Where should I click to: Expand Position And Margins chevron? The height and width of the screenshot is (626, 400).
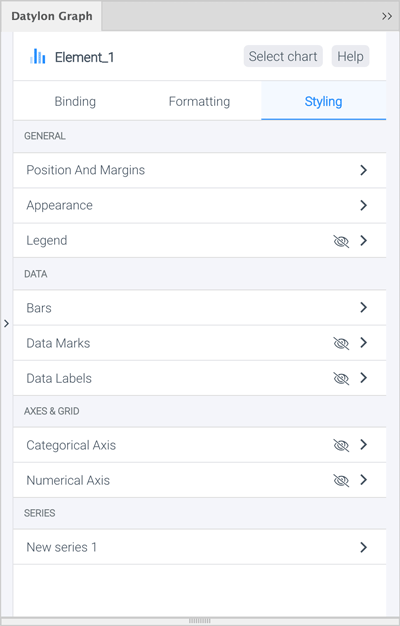(x=363, y=170)
